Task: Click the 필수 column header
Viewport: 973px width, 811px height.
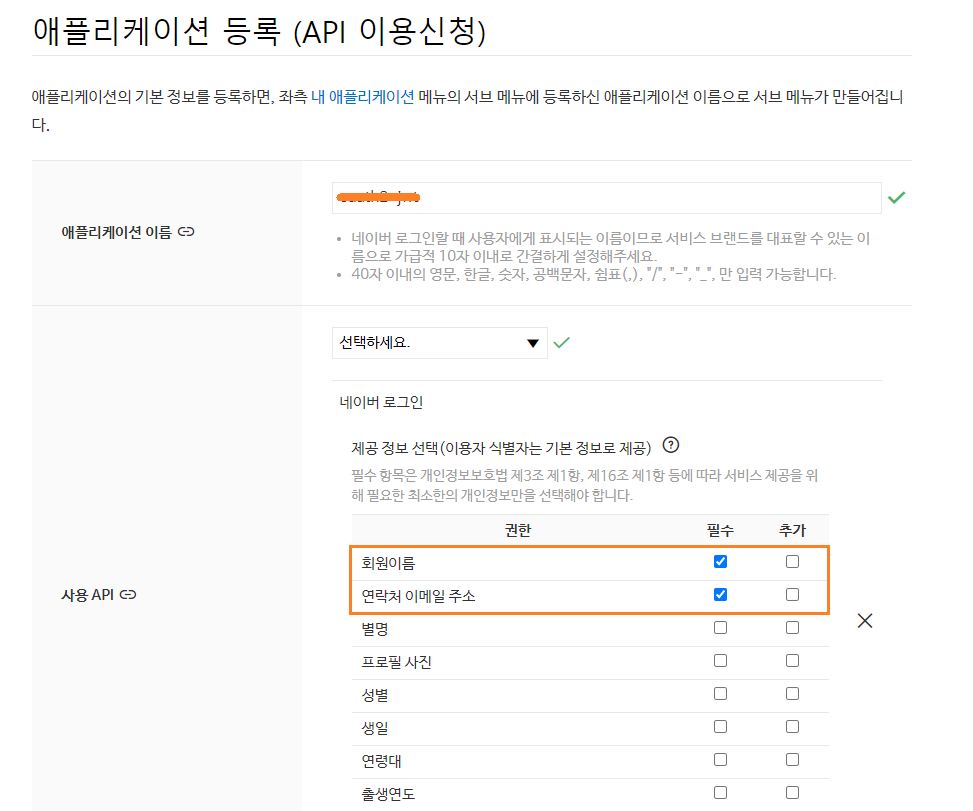Action: click(x=720, y=530)
